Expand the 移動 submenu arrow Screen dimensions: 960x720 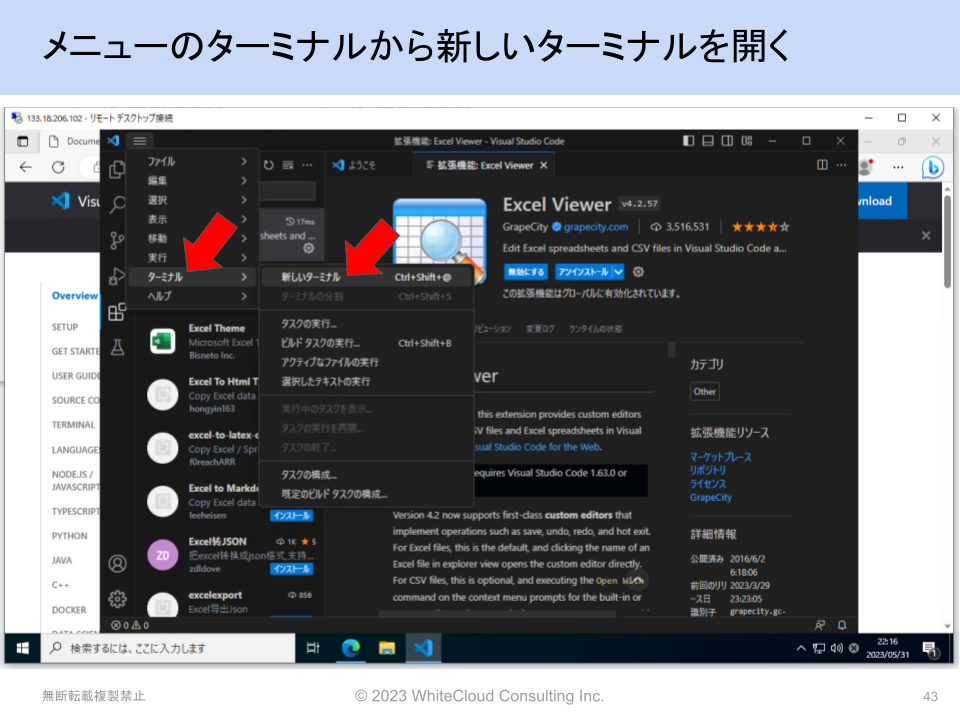(x=244, y=238)
